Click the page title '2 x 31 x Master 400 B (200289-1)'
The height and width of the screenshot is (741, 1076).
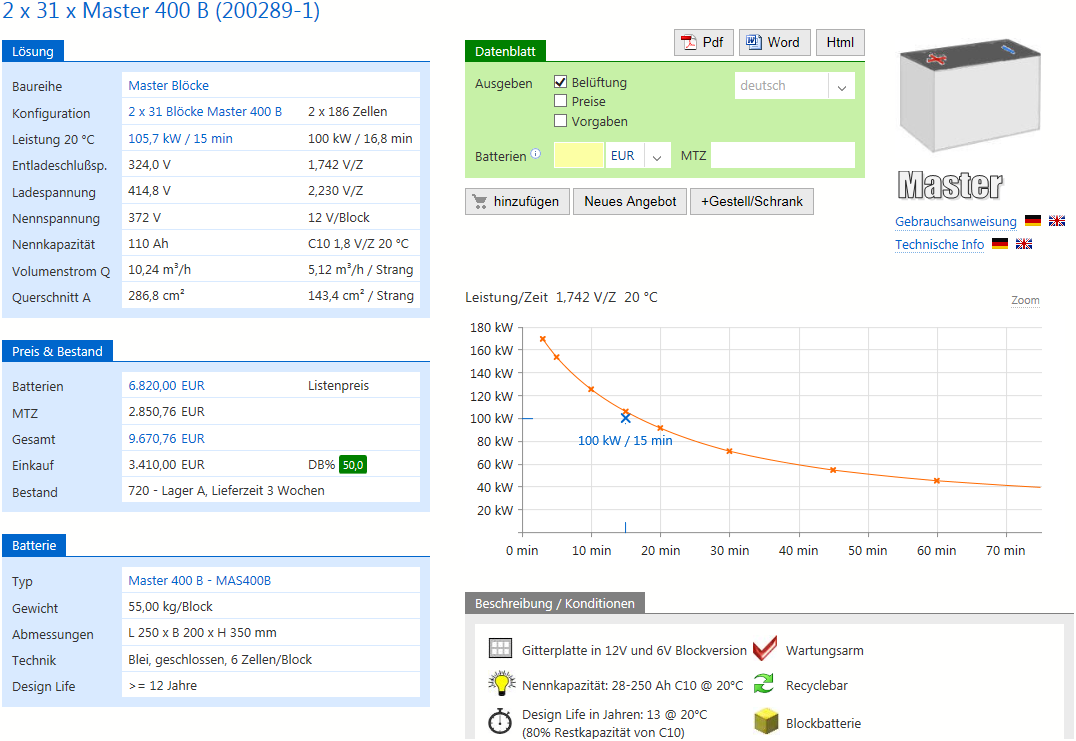click(161, 11)
